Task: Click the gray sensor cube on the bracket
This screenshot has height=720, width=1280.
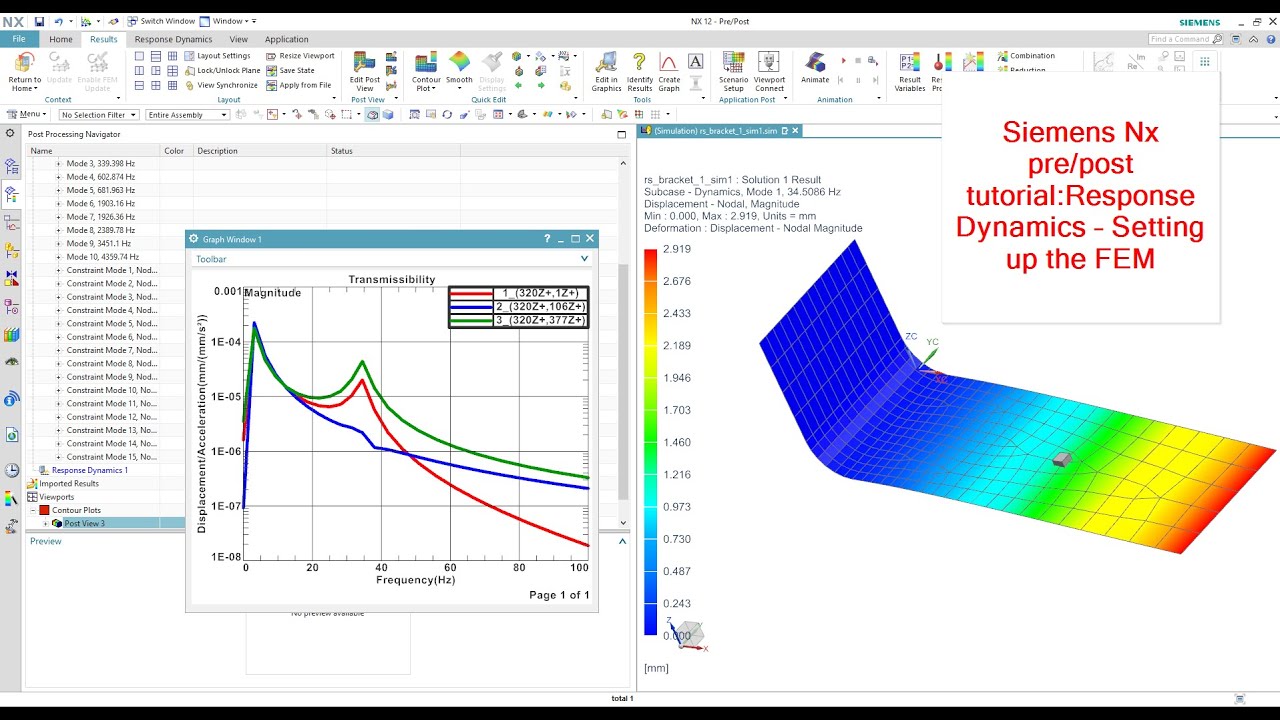Action: click(1062, 459)
